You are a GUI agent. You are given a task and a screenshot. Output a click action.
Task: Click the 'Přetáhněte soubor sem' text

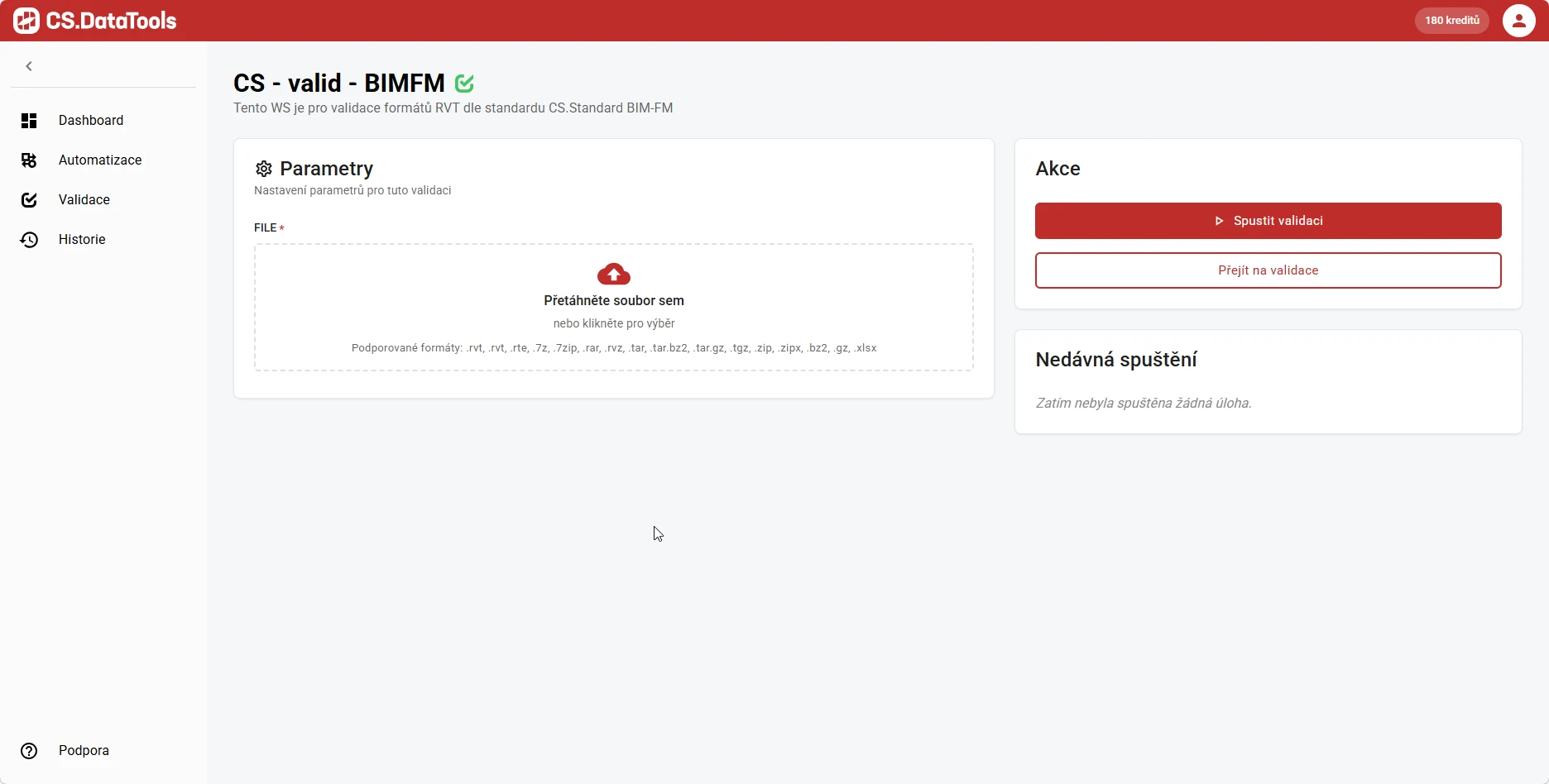pyautogui.click(x=614, y=301)
